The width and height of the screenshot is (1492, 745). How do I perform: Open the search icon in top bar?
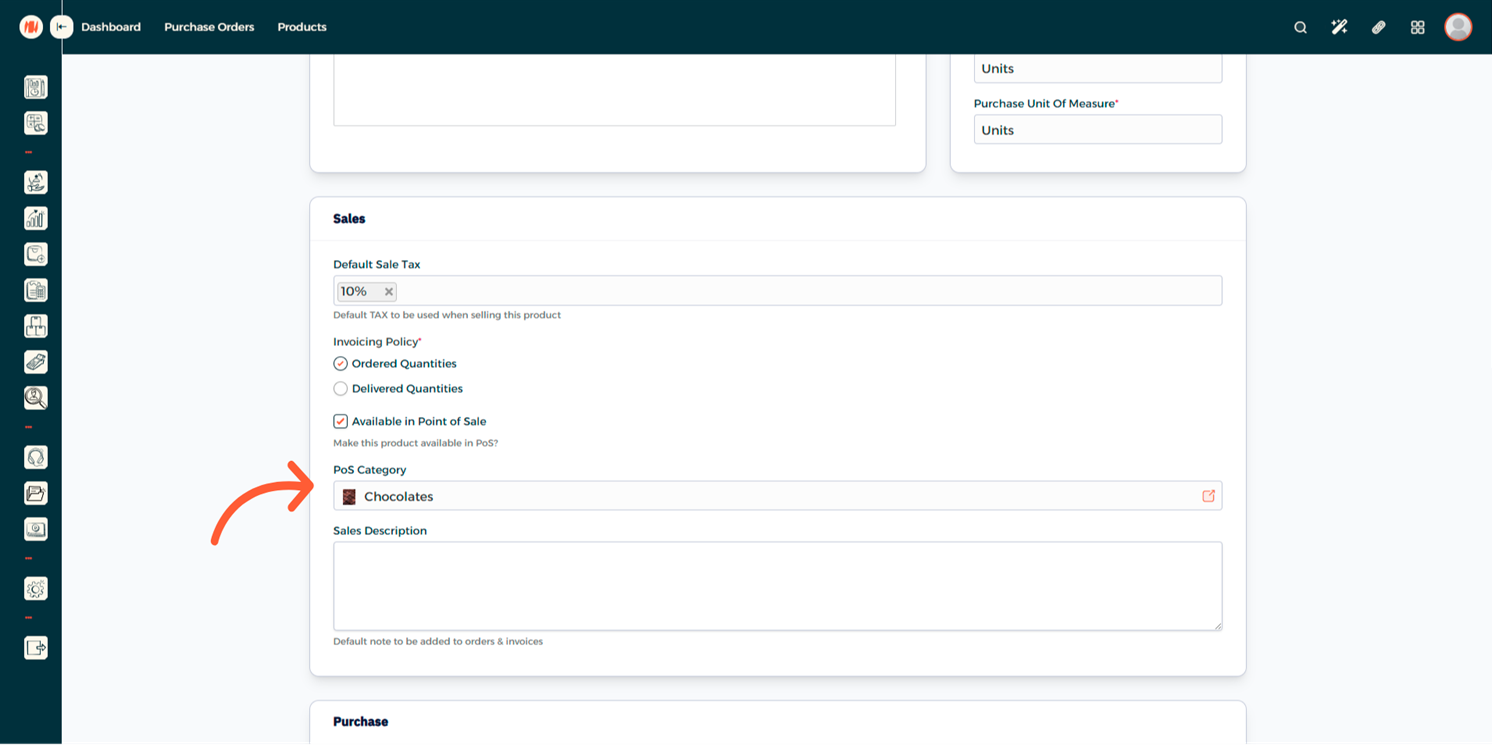pos(1300,27)
